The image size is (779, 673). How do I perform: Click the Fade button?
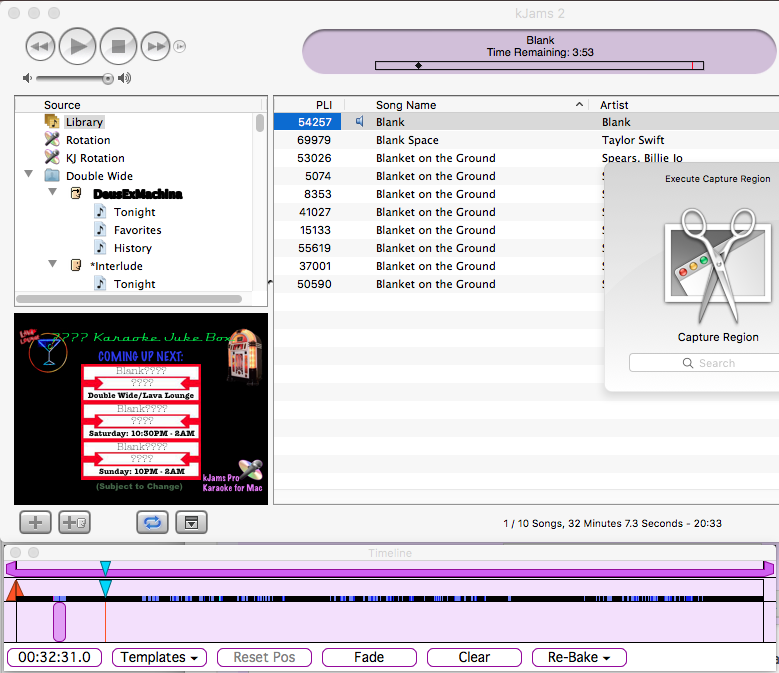(368, 657)
